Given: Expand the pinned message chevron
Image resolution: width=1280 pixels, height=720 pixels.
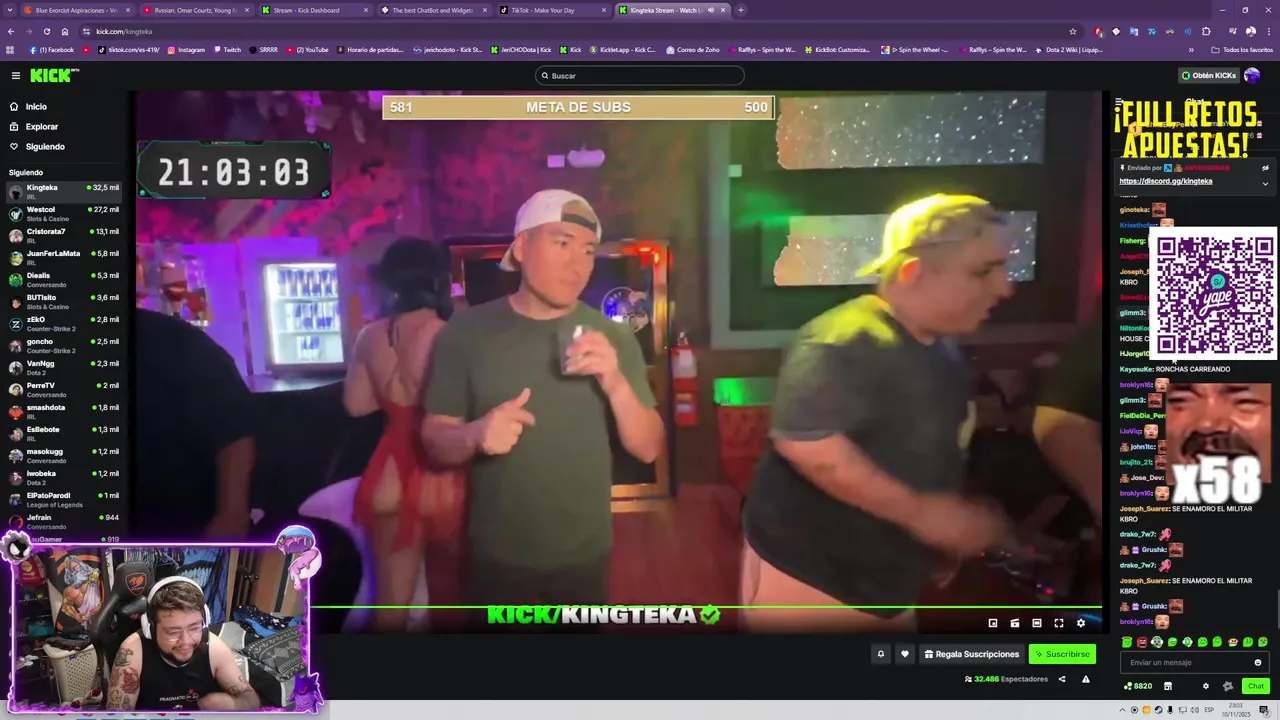Looking at the screenshot, I should coord(1265,183).
